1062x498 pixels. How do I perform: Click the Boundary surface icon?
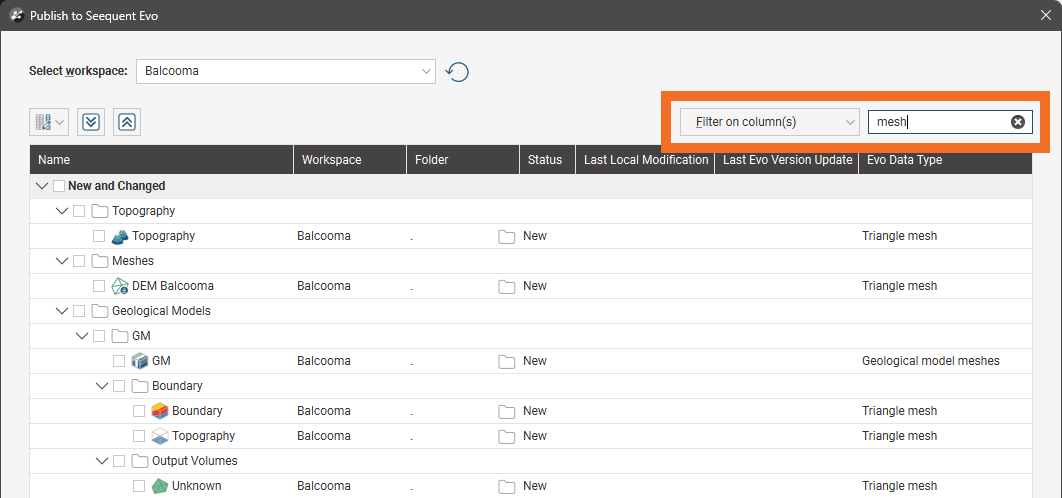tap(160, 411)
